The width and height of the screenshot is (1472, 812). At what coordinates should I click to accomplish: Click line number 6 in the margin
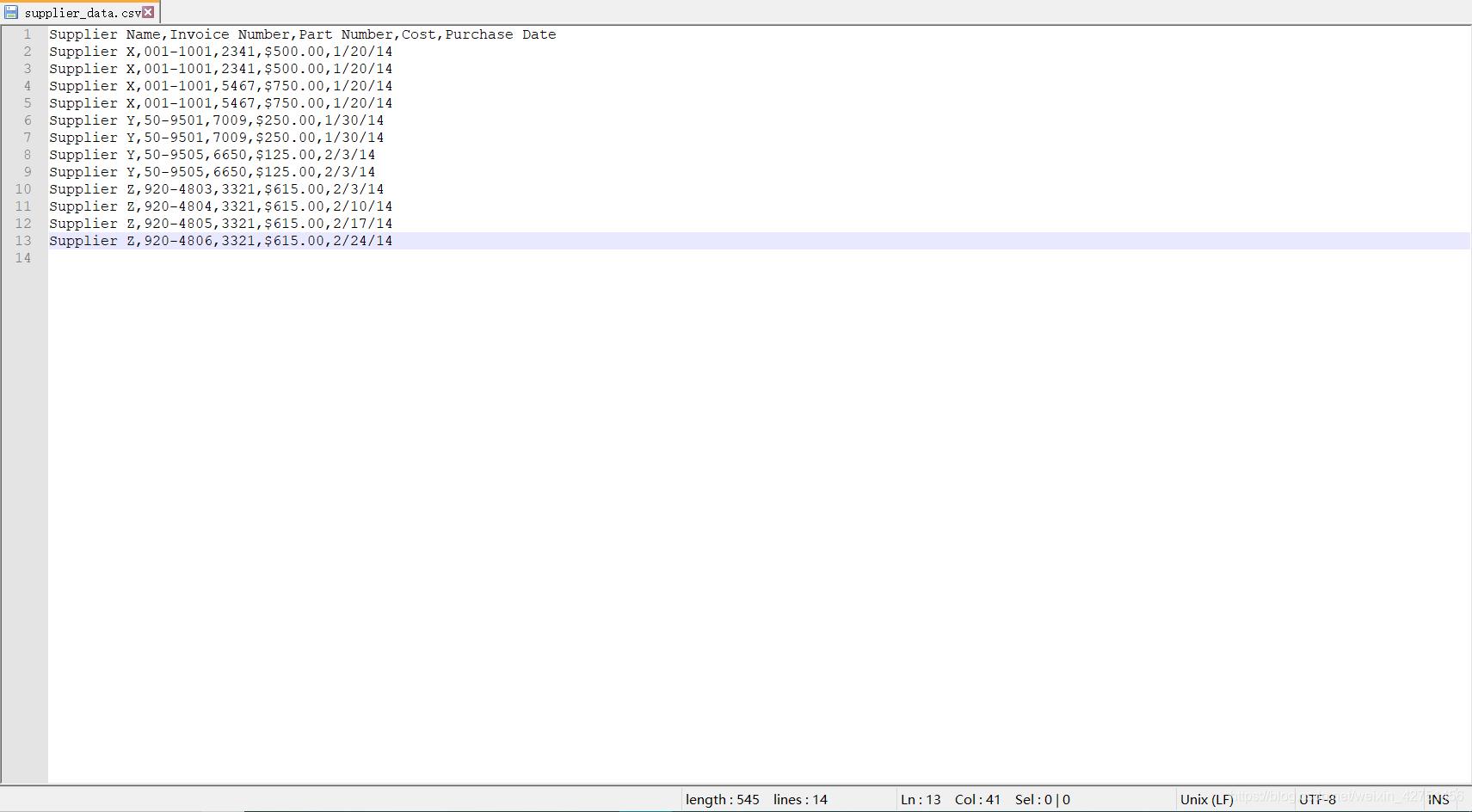(x=27, y=120)
